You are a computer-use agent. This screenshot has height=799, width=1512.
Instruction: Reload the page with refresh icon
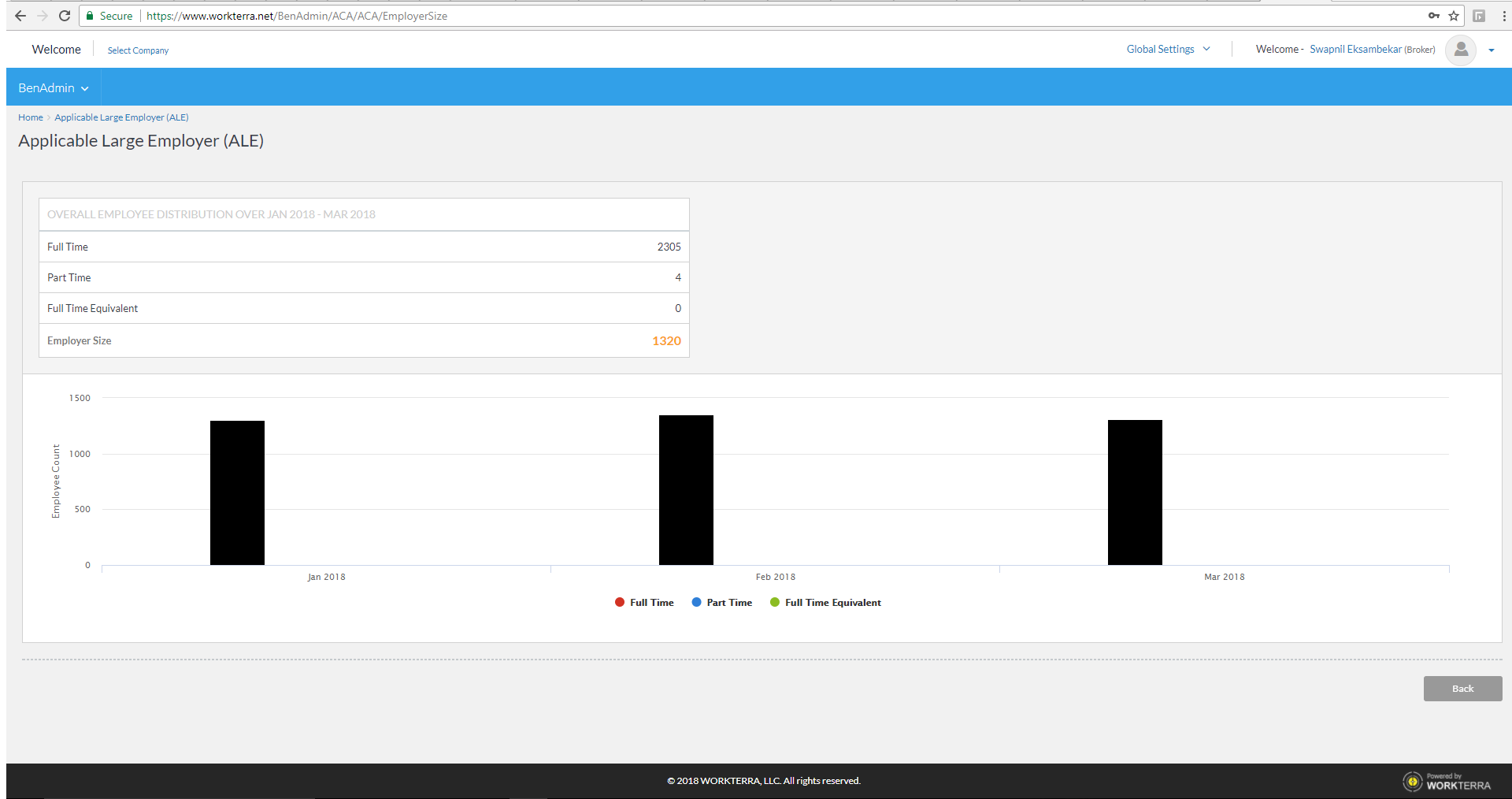pyautogui.click(x=65, y=16)
